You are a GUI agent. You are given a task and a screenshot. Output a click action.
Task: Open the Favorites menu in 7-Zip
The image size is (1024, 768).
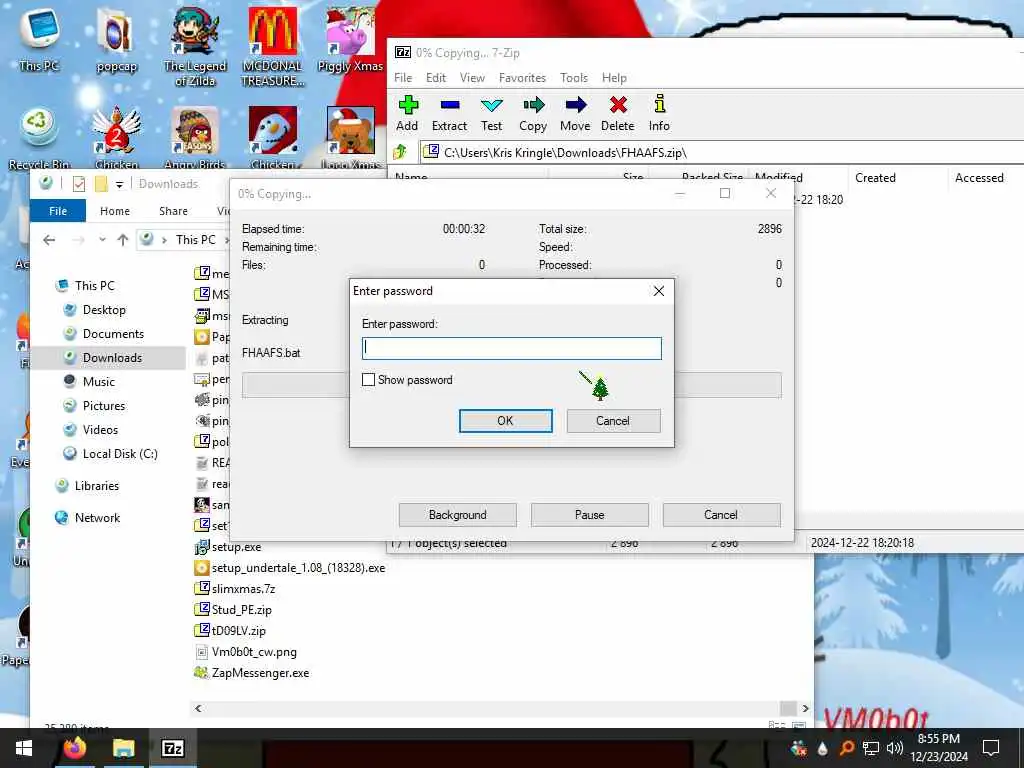coord(522,78)
